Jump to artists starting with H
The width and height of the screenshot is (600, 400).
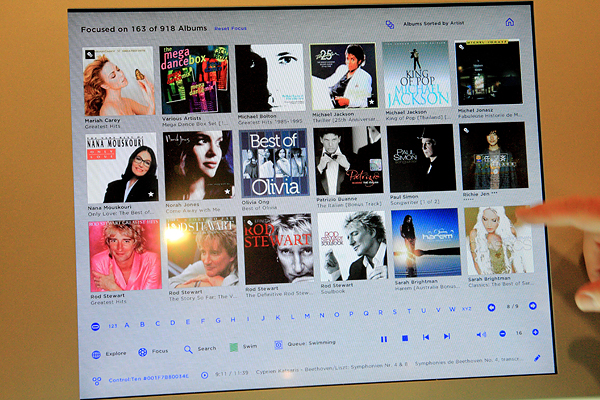pyautogui.click(x=233, y=320)
